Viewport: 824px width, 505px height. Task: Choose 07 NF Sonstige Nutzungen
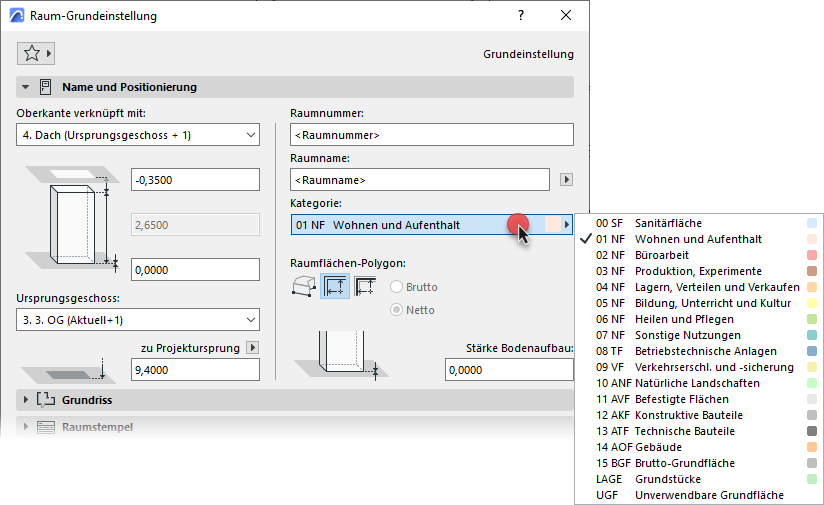pos(699,335)
